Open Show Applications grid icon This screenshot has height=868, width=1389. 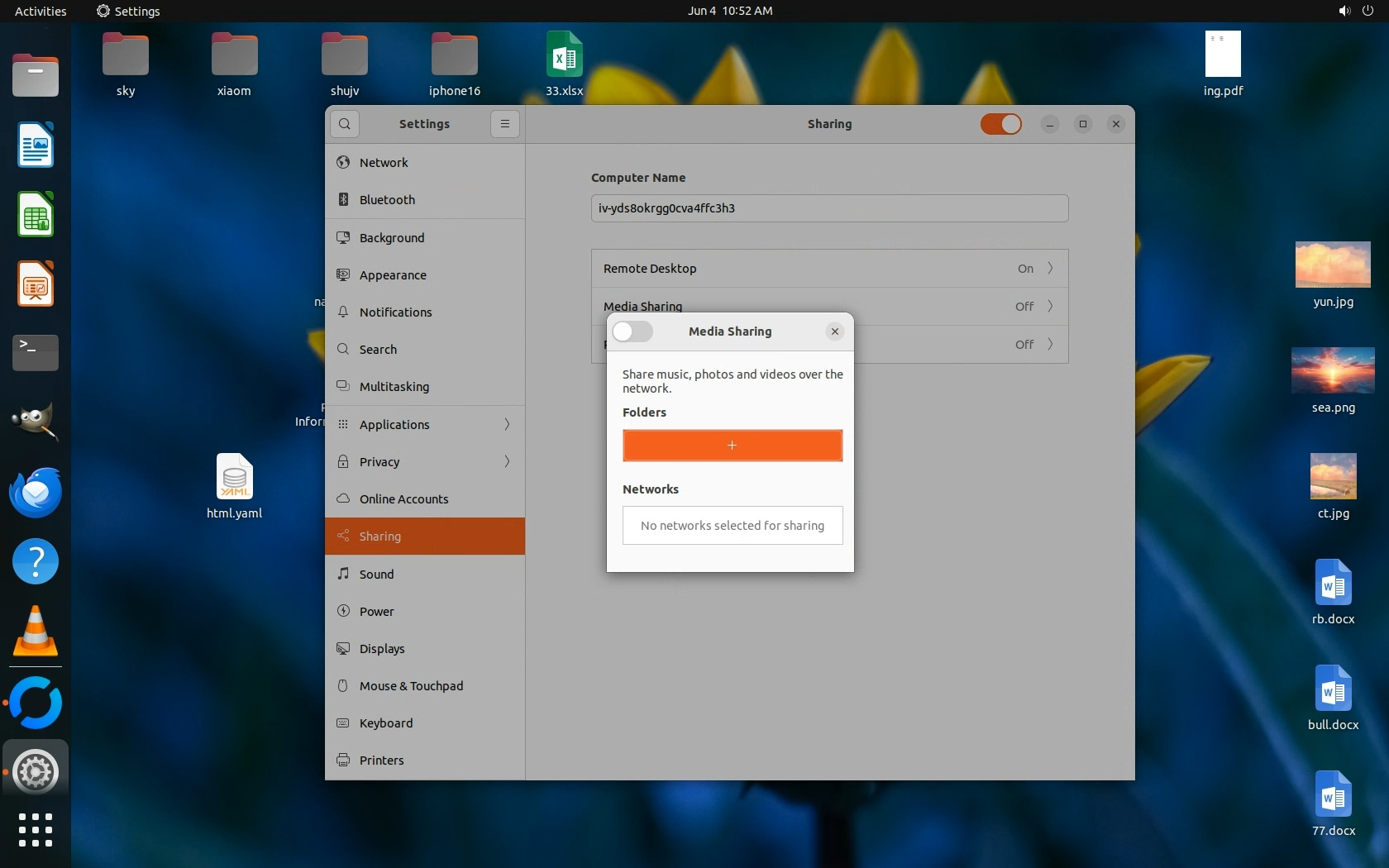coord(36,829)
